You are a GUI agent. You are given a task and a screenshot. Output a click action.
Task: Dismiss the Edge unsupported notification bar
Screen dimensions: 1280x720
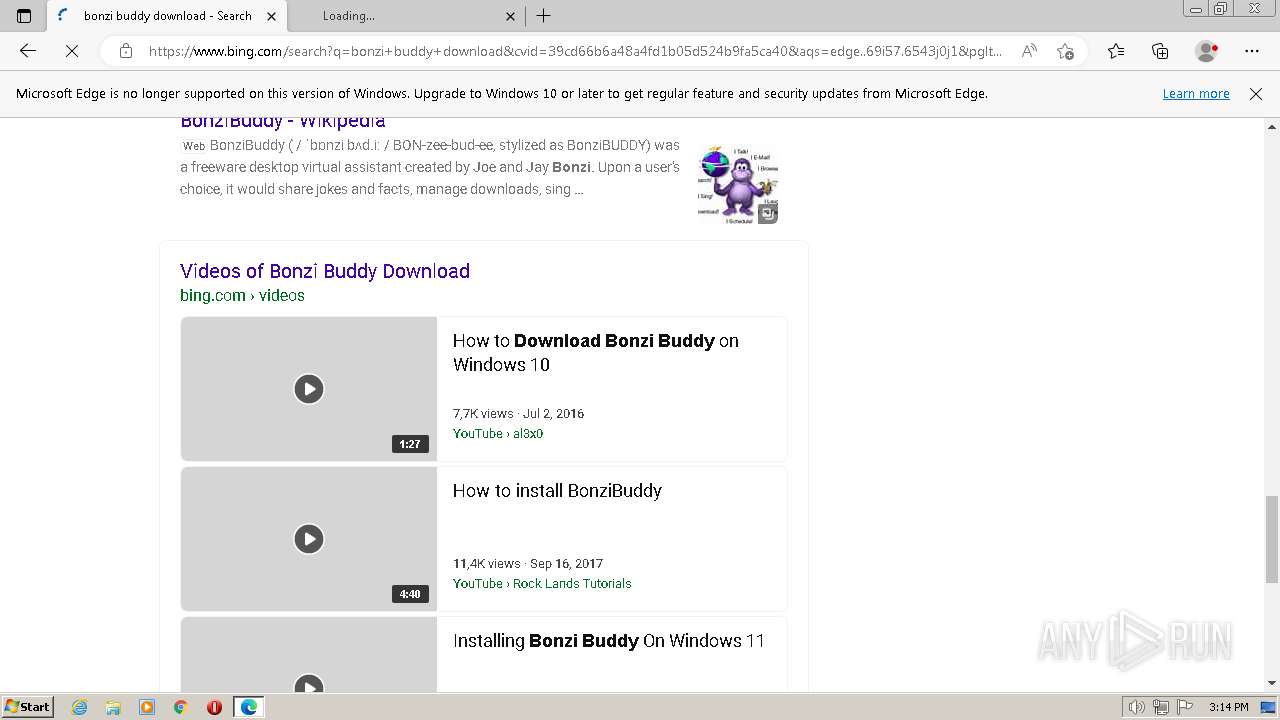click(1256, 93)
